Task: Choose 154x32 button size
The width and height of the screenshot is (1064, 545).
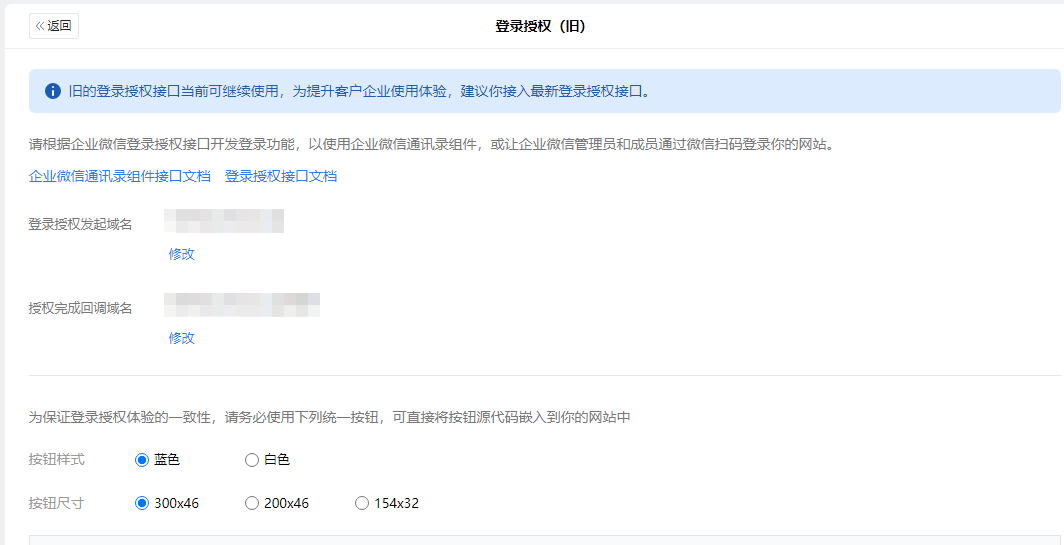Action: tap(362, 504)
